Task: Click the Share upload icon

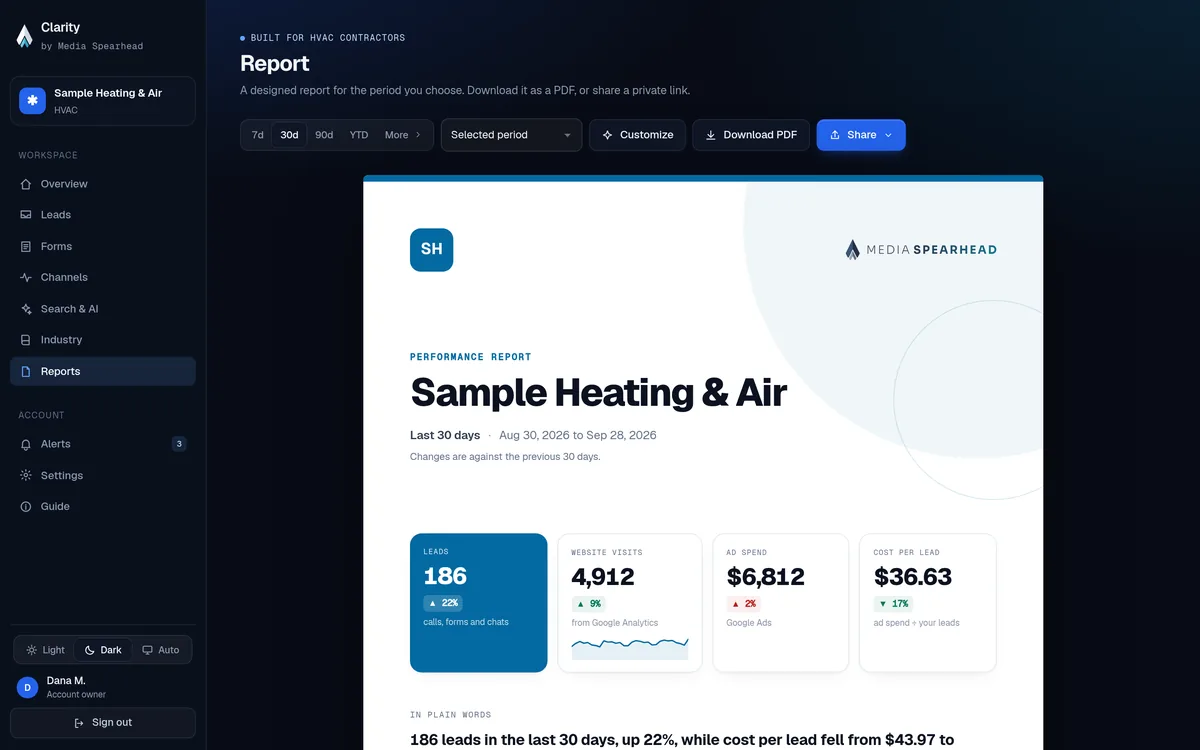Action: [835, 135]
